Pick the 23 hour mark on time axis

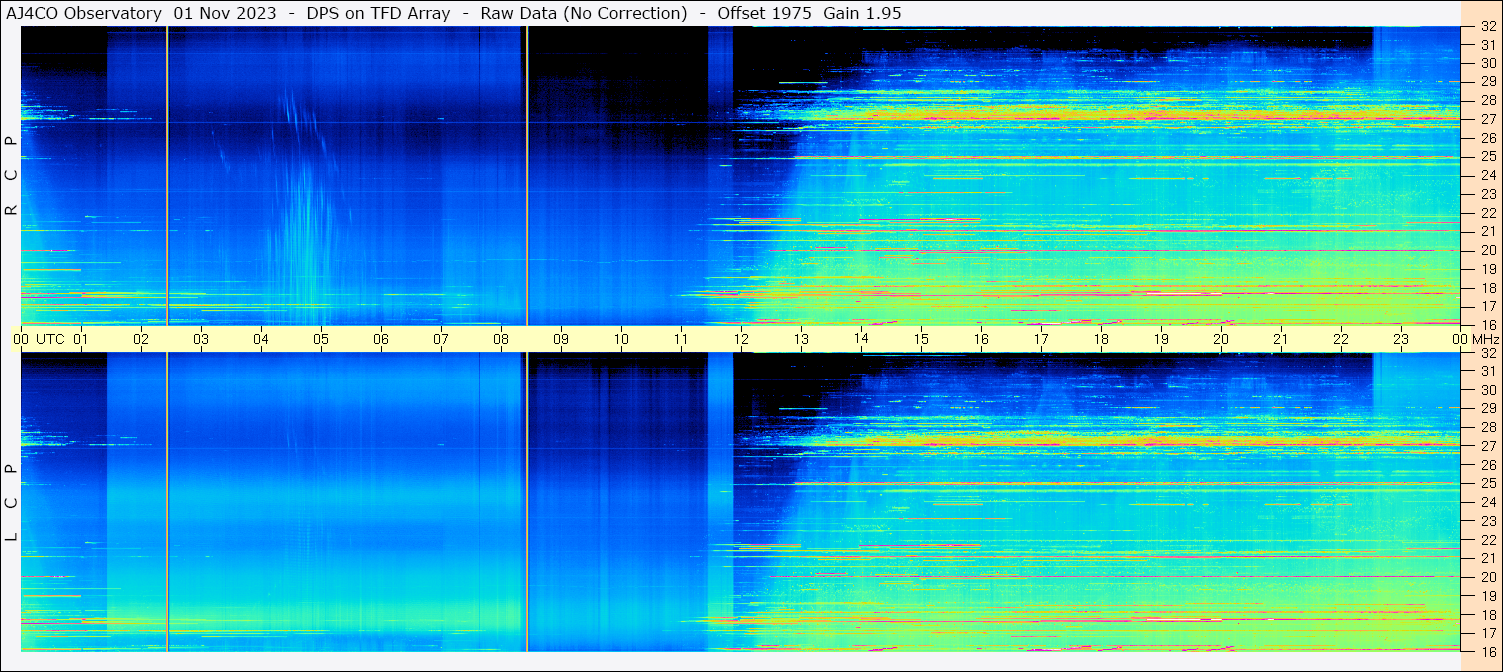coord(1401,339)
